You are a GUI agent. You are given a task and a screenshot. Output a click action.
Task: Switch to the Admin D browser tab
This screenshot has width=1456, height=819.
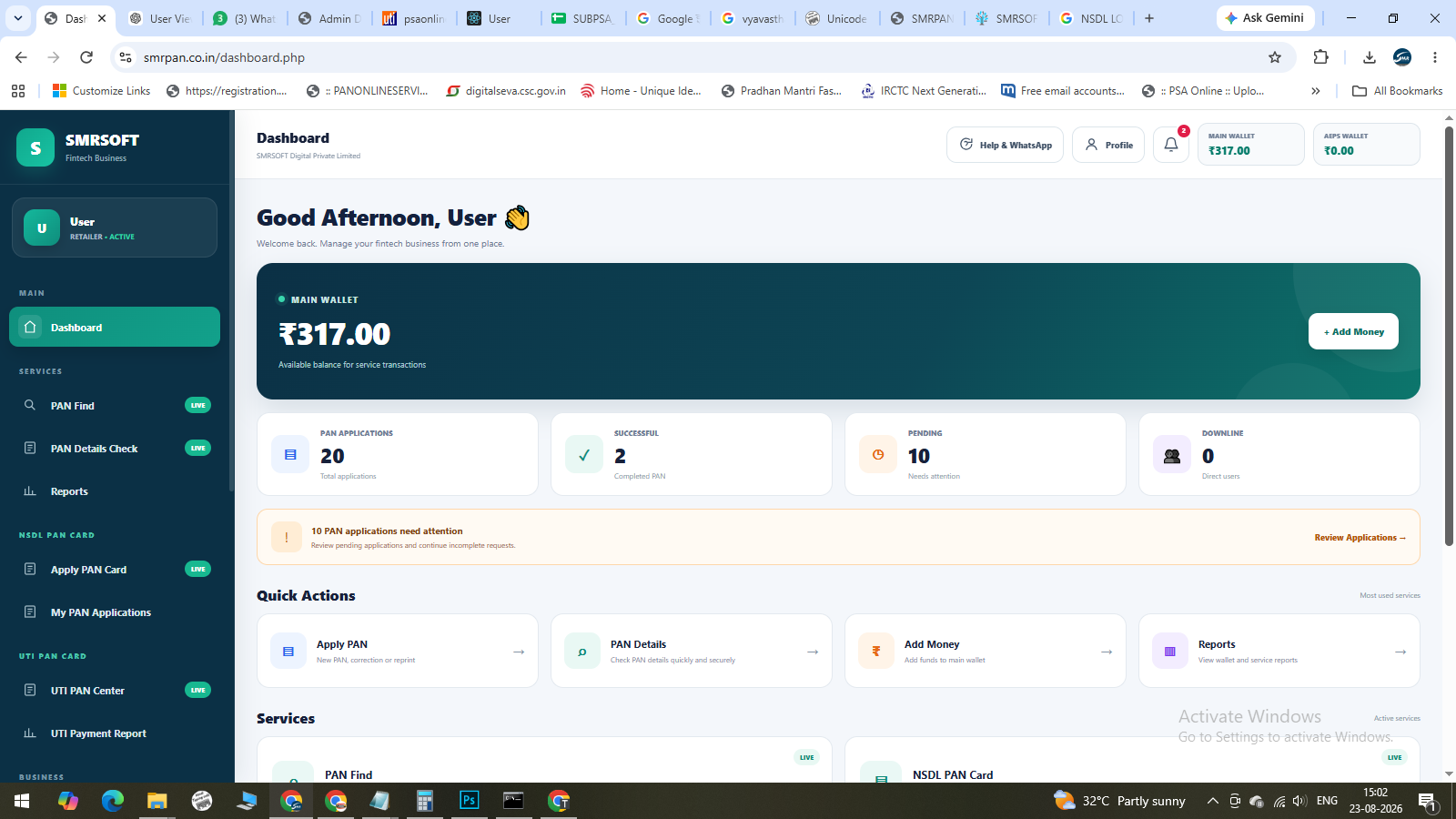coord(329,18)
